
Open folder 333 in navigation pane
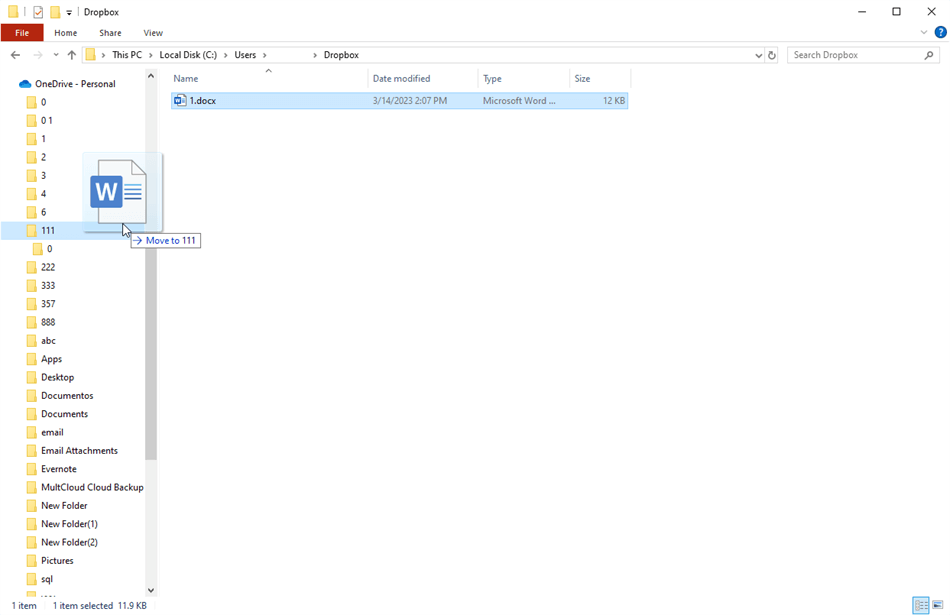click(x=48, y=285)
